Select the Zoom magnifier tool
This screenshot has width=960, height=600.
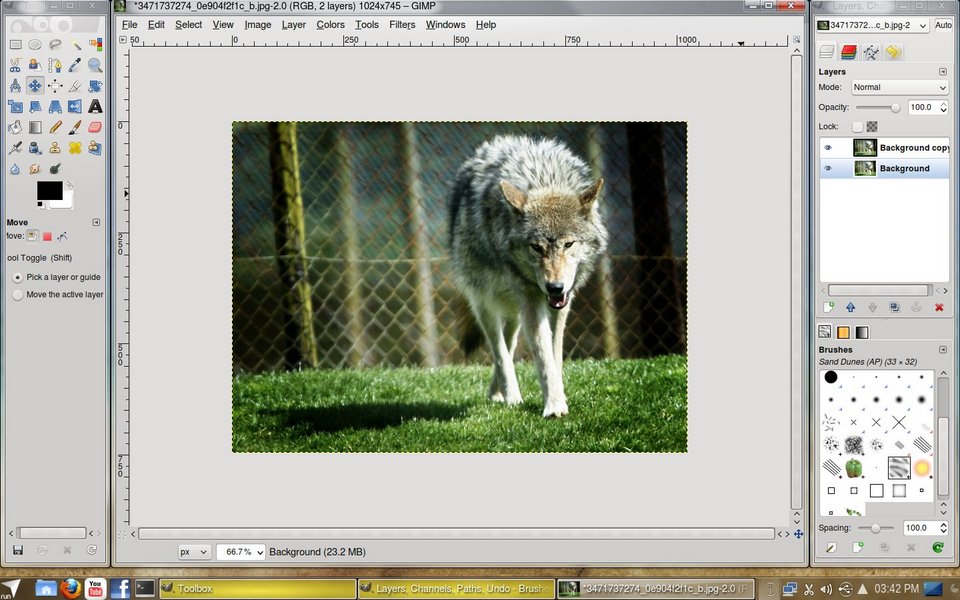pyautogui.click(x=95, y=65)
